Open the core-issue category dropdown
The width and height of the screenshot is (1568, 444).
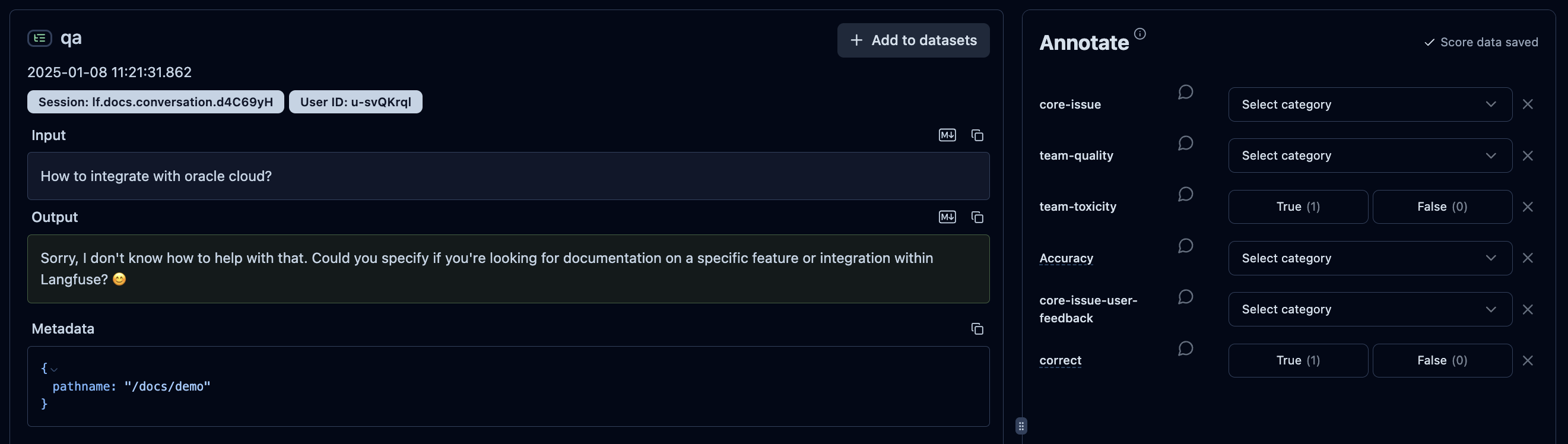coord(1369,104)
